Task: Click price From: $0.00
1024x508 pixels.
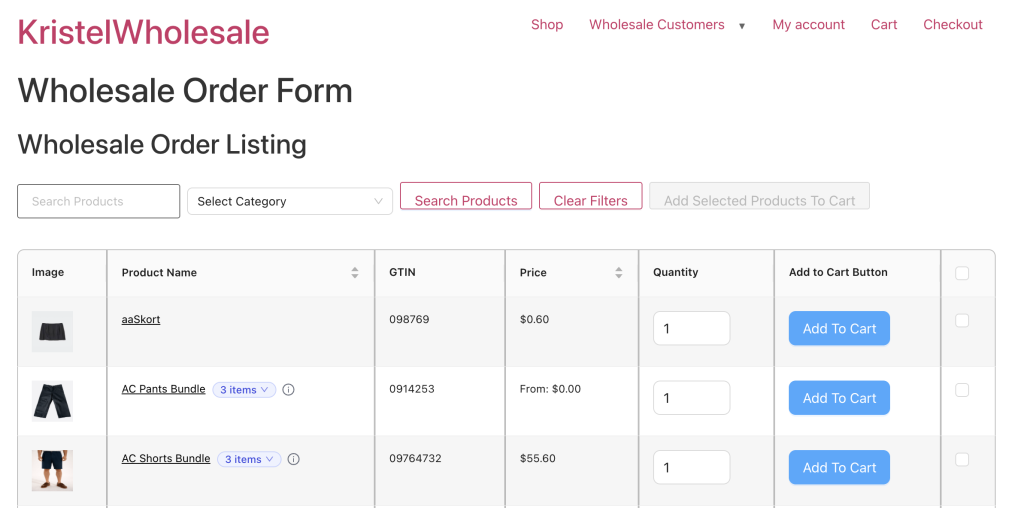Action: [x=550, y=389]
